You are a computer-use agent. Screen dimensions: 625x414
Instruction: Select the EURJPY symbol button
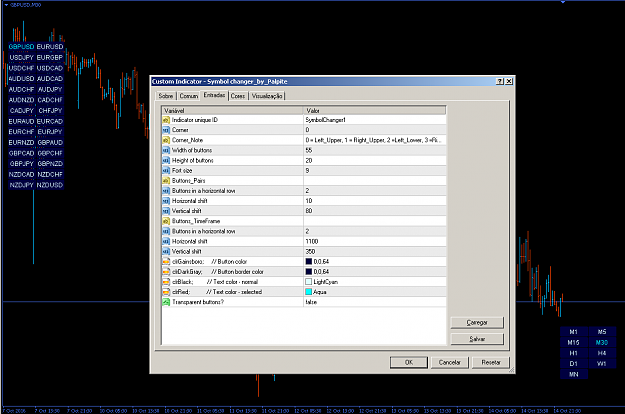click(x=50, y=131)
